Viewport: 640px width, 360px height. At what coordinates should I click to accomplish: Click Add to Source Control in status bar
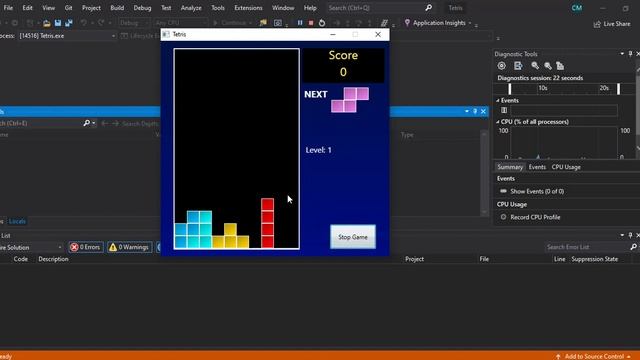pyautogui.click(x=593, y=356)
